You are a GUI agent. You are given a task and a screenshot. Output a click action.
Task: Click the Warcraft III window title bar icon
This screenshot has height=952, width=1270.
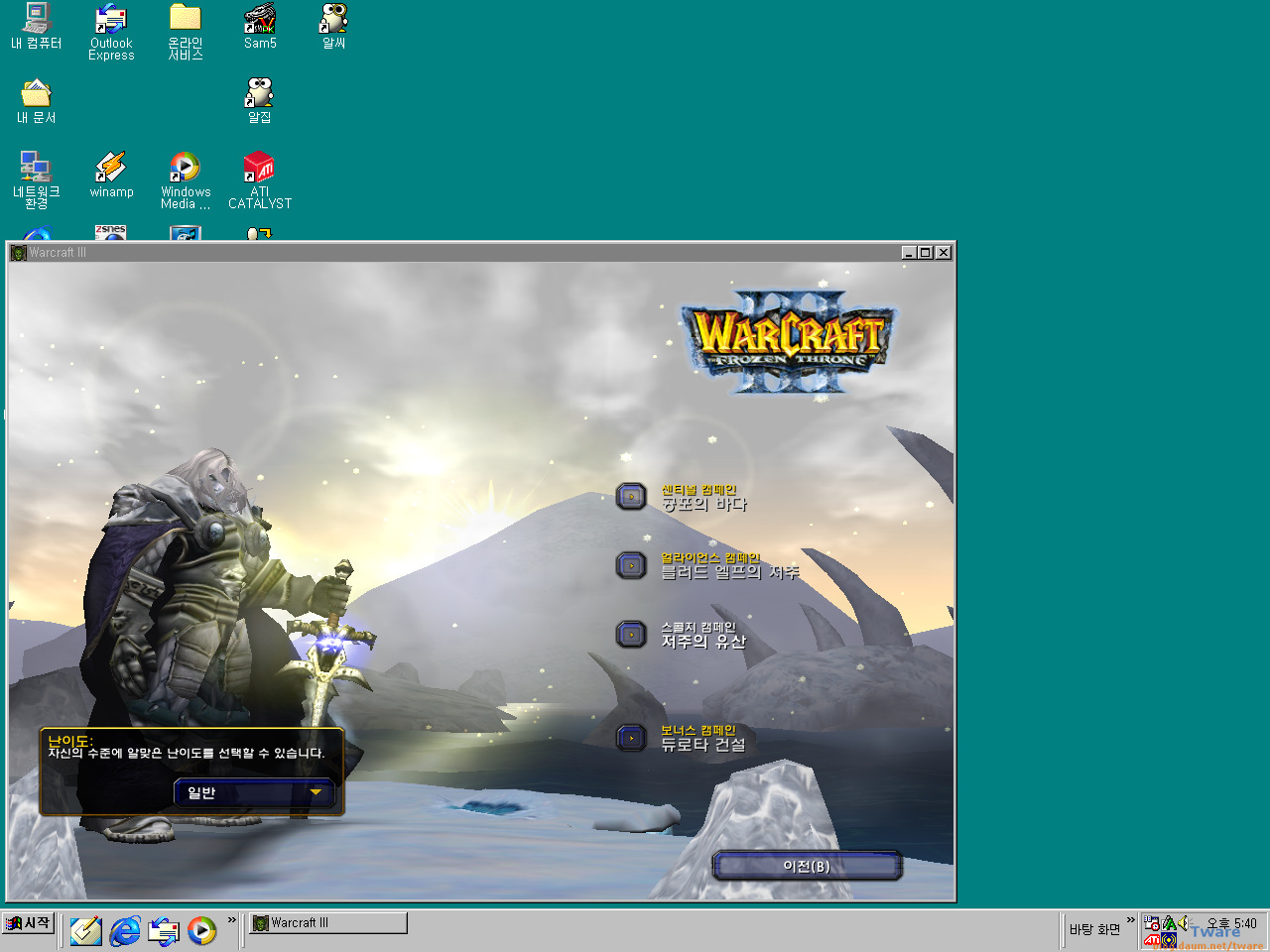click(18, 253)
